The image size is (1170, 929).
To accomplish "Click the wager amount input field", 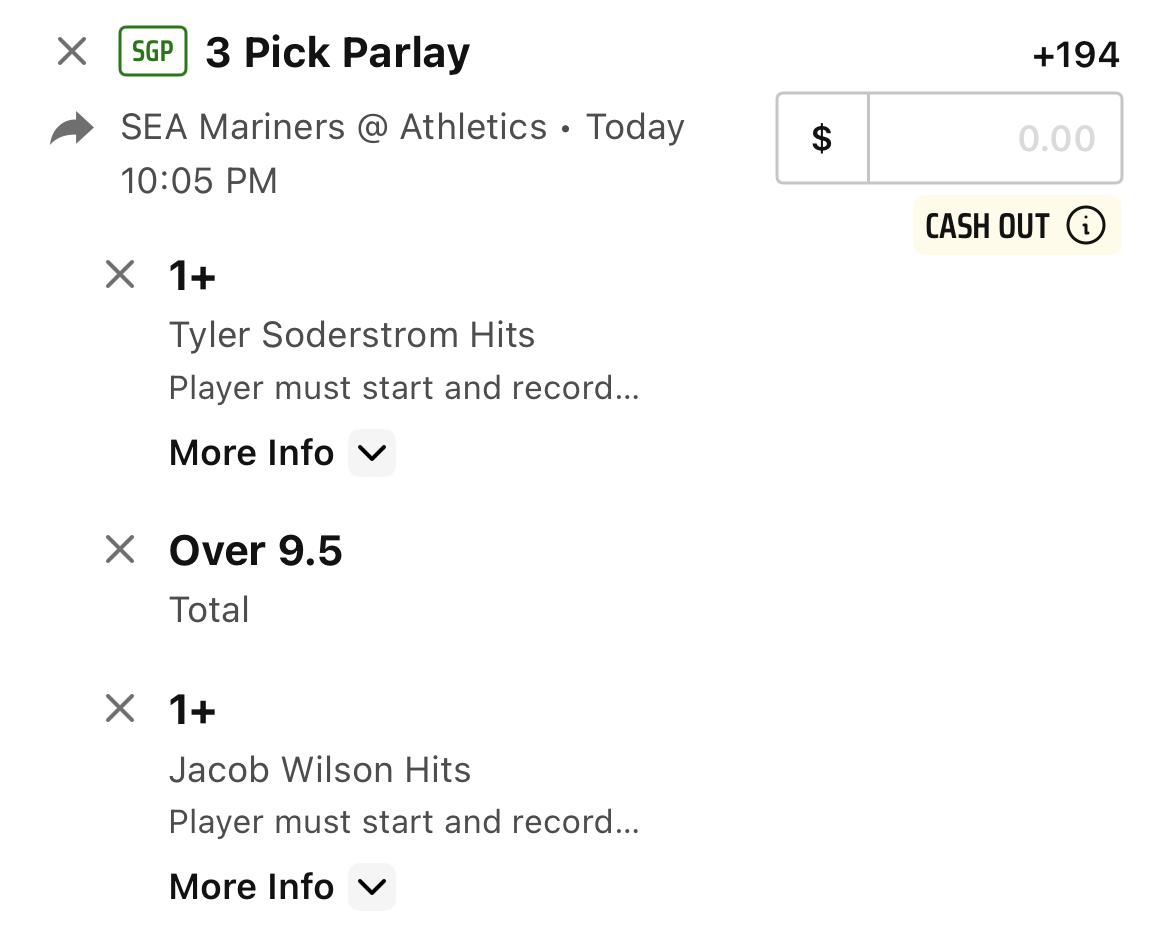I will pos(995,138).
